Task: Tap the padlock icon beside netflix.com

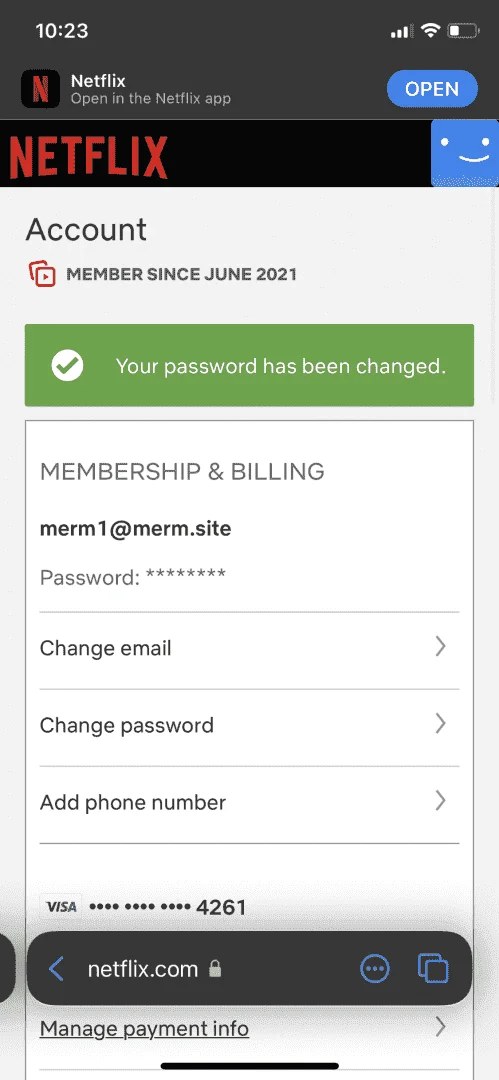Action: [215, 969]
